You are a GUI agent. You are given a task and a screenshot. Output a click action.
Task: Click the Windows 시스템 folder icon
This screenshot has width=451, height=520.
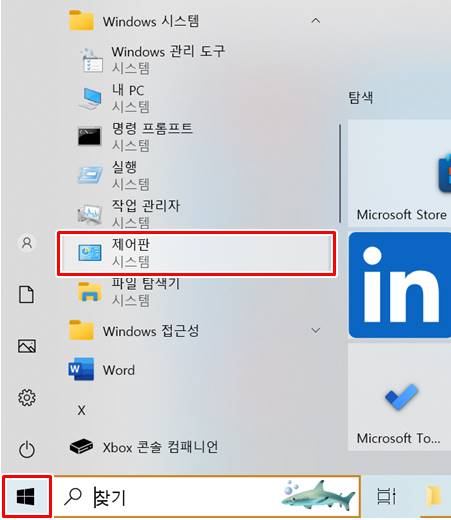tap(81, 21)
